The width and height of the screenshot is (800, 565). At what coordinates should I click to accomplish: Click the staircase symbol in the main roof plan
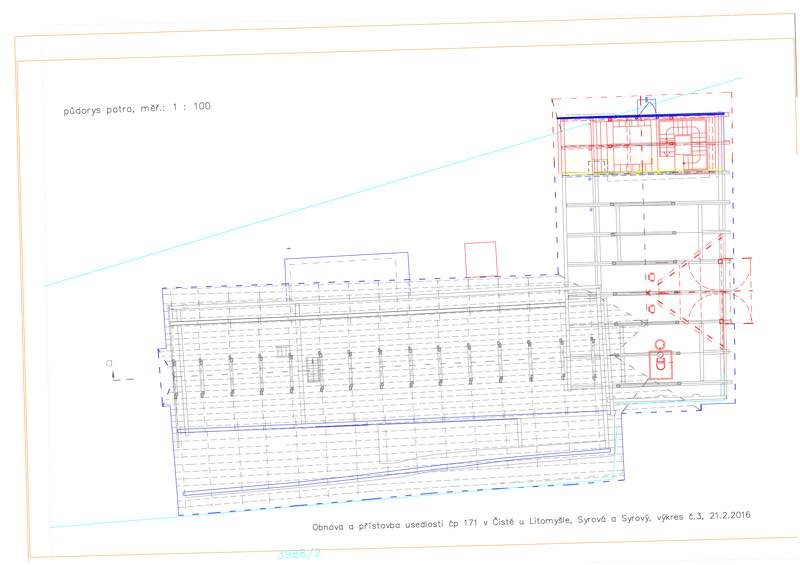tap(314, 370)
